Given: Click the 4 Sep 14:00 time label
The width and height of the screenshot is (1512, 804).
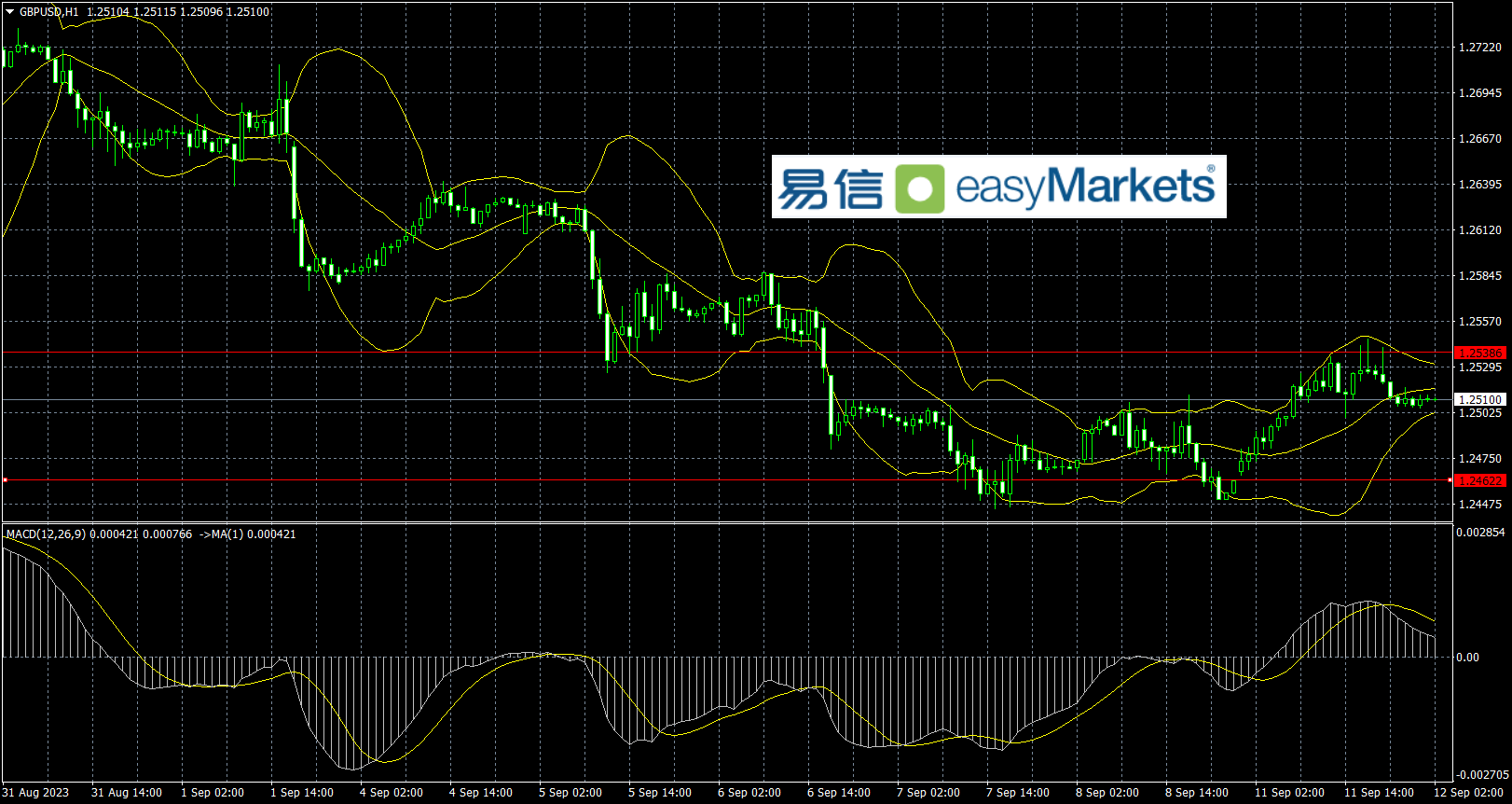Looking at the screenshot, I should [x=481, y=793].
